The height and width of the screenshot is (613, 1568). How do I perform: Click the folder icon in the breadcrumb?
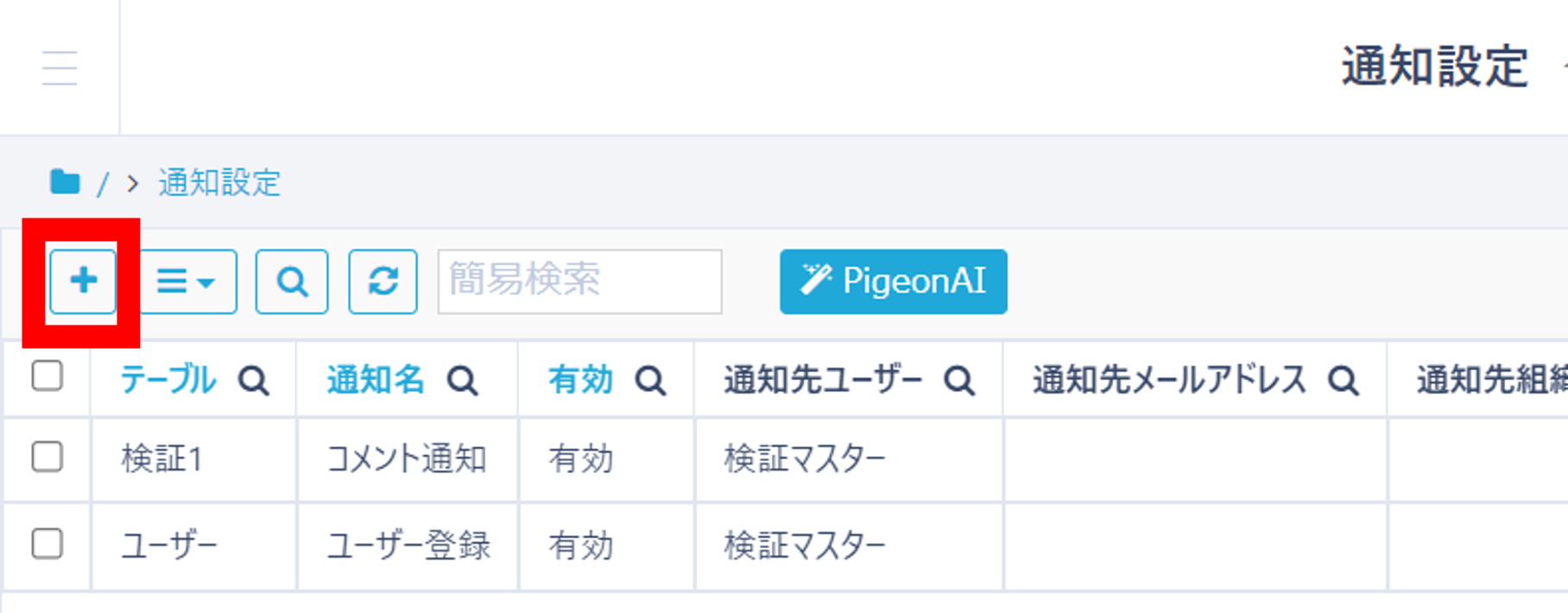(65, 182)
